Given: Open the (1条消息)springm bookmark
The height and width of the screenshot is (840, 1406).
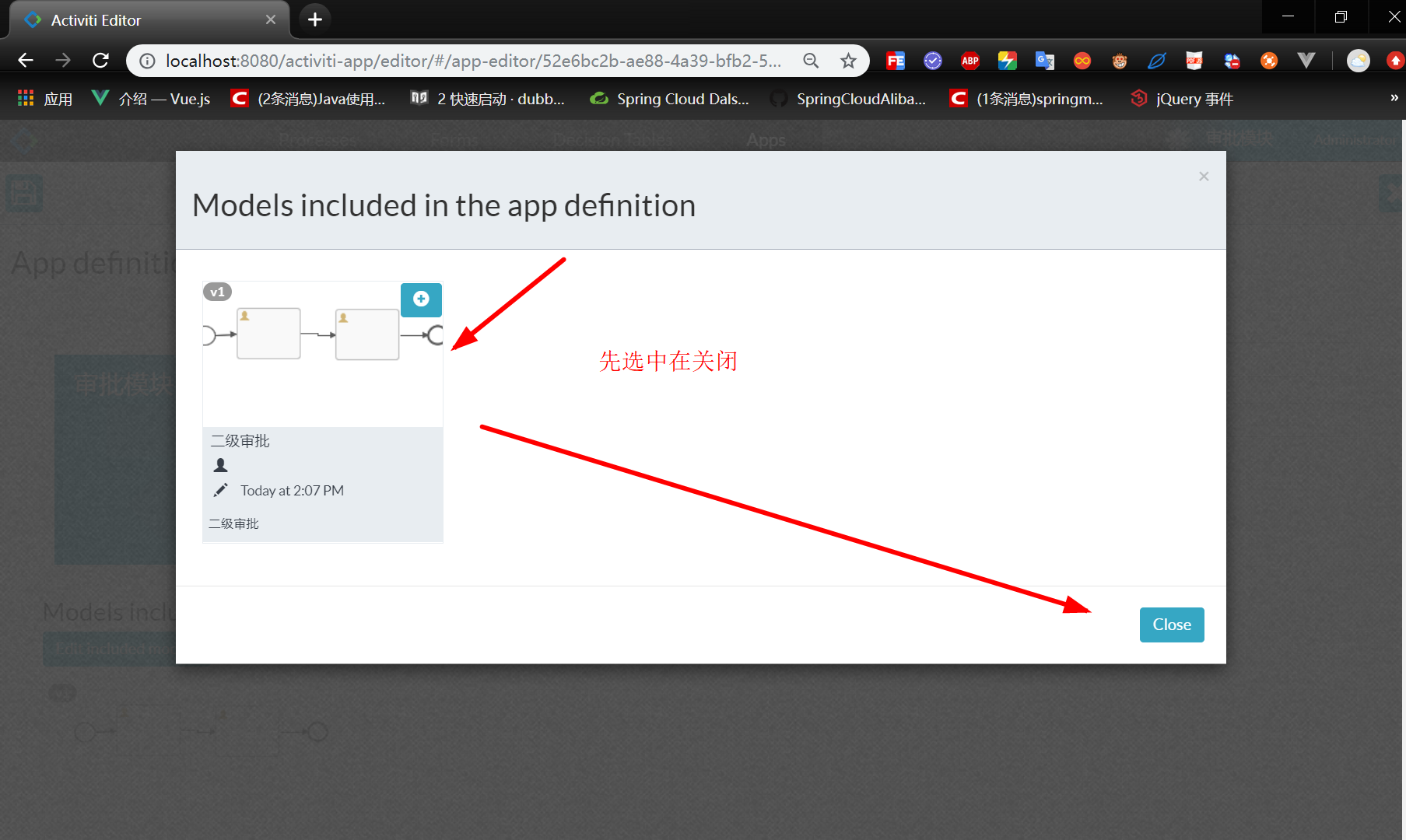Looking at the screenshot, I should 1026,99.
